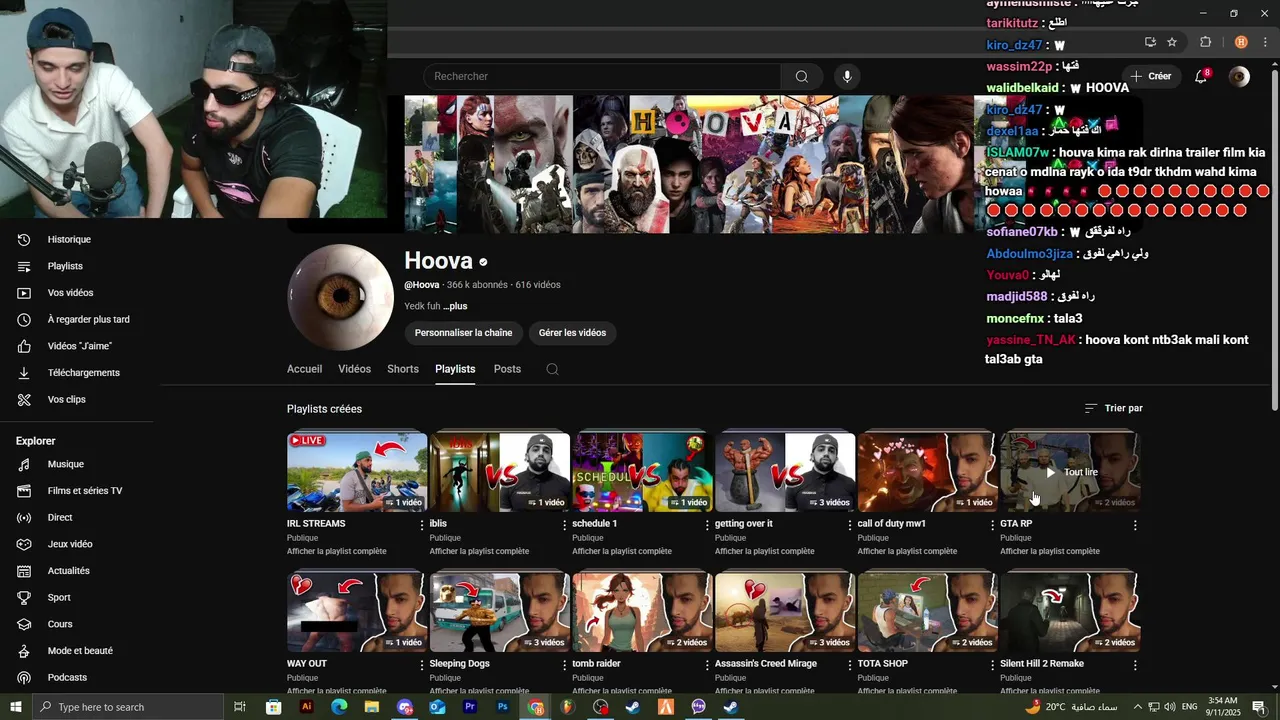The image size is (1280, 720).
Task: Open Sport under Explorer
Action: pos(59,597)
